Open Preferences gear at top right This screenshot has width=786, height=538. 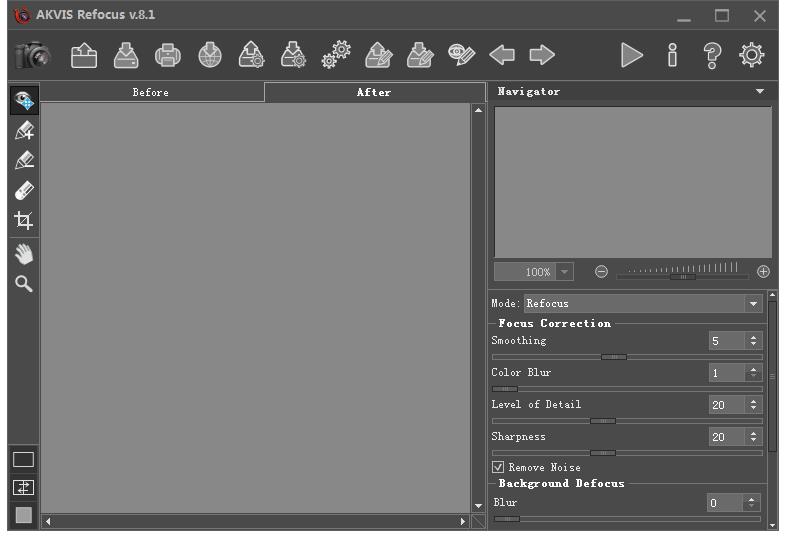pos(751,56)
